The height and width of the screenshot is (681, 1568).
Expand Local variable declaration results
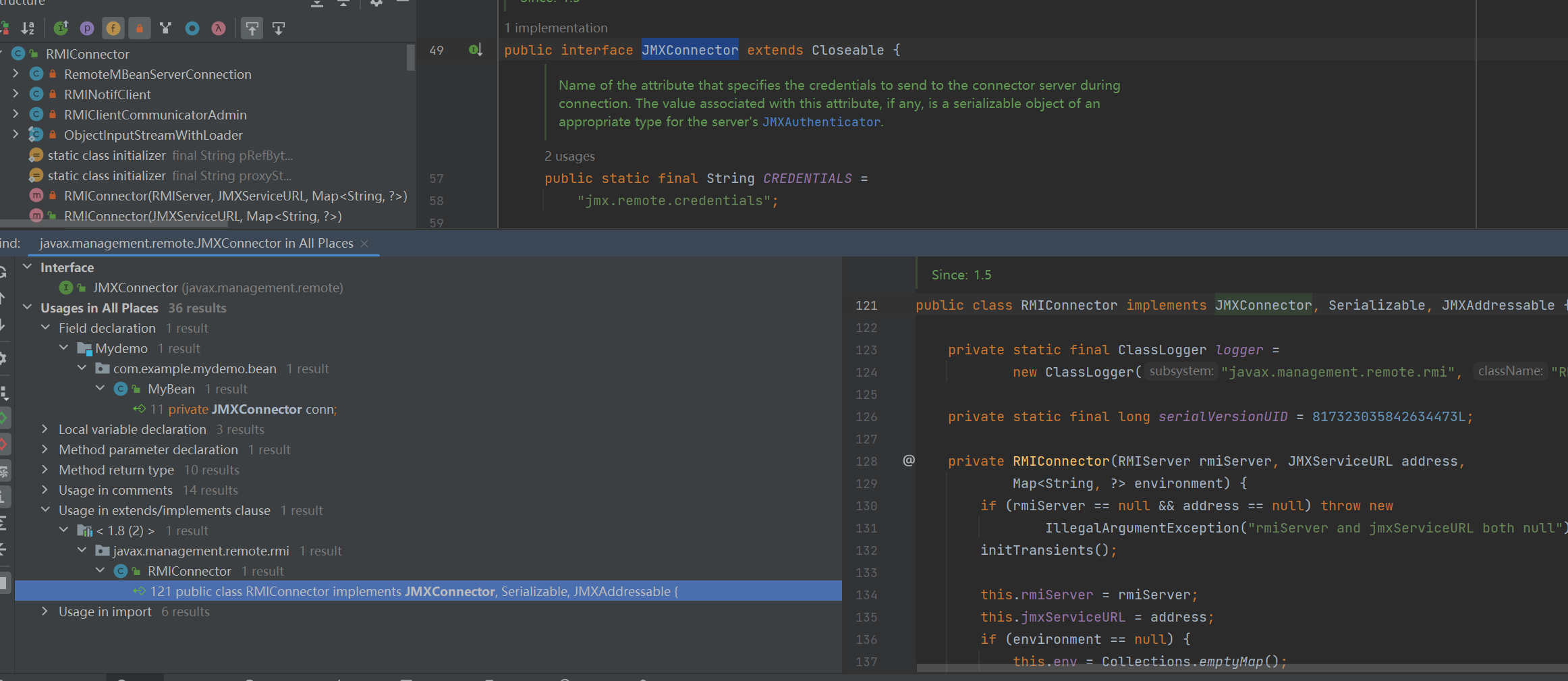pos(46,429)
